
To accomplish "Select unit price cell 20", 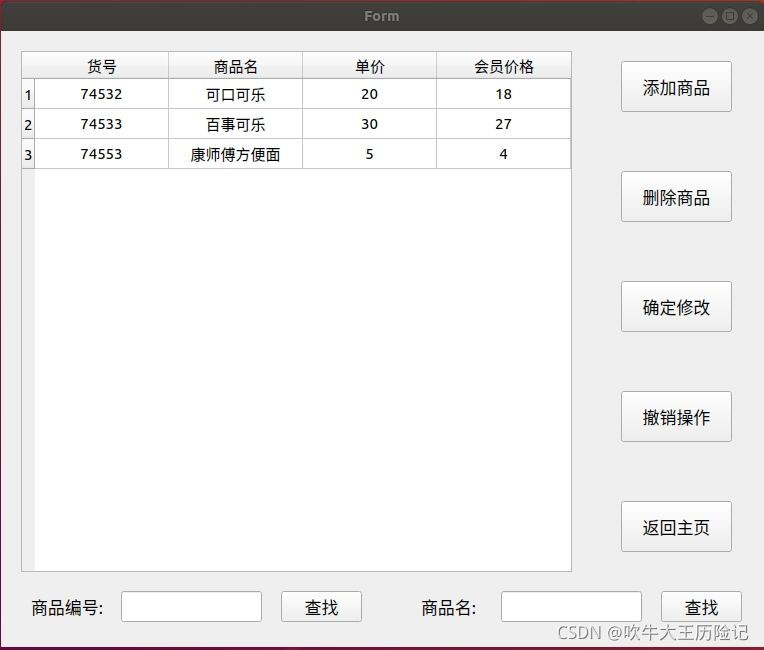I will 369,94.
